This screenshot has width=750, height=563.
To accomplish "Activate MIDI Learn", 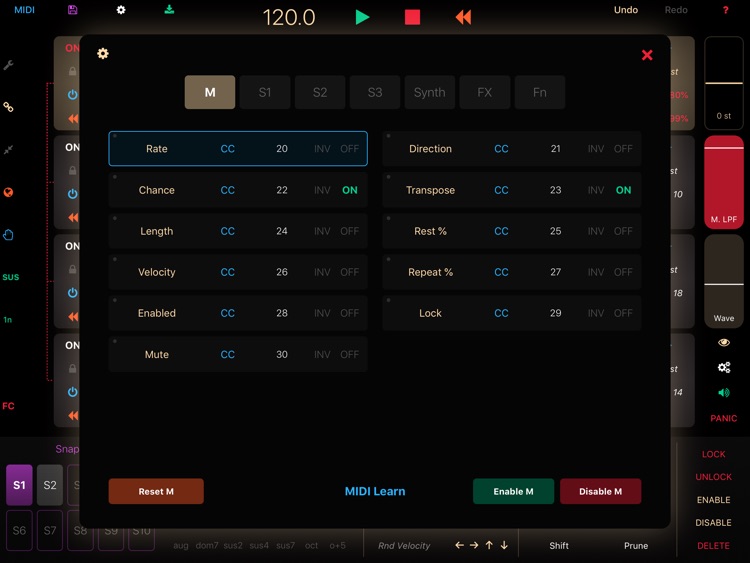I will (x=375, y=491).
